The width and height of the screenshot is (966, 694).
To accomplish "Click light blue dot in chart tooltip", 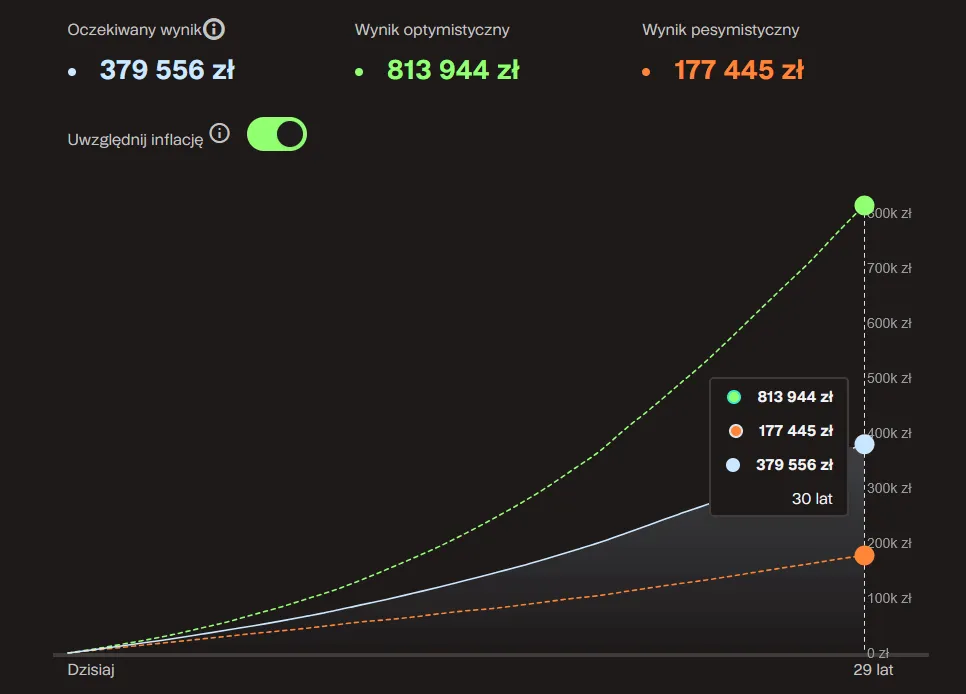I will click(734, 465).
